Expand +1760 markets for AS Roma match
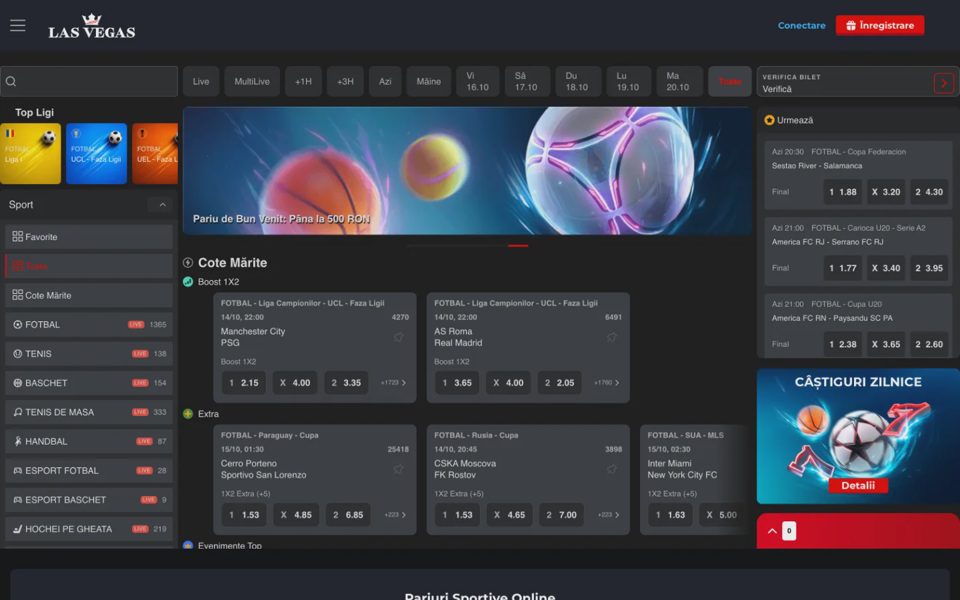Viewport: 960px width, 600px height. (x=607, y=383)
